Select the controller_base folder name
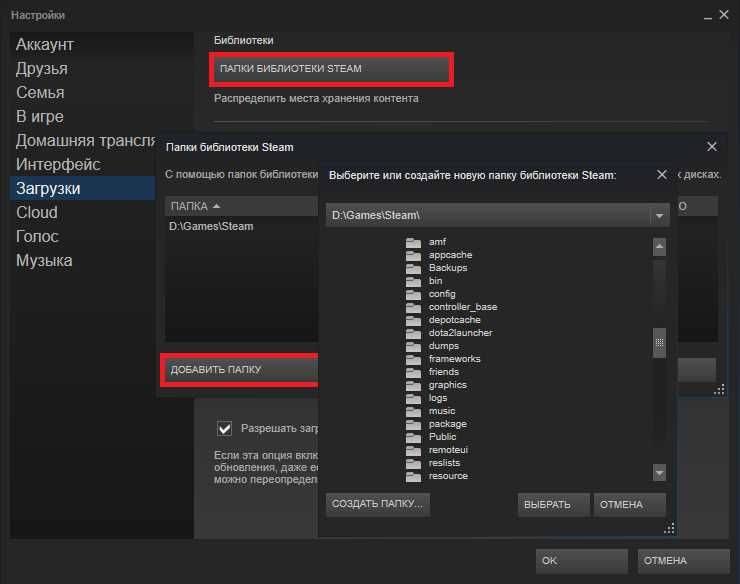740x584 pixels. 463,307
